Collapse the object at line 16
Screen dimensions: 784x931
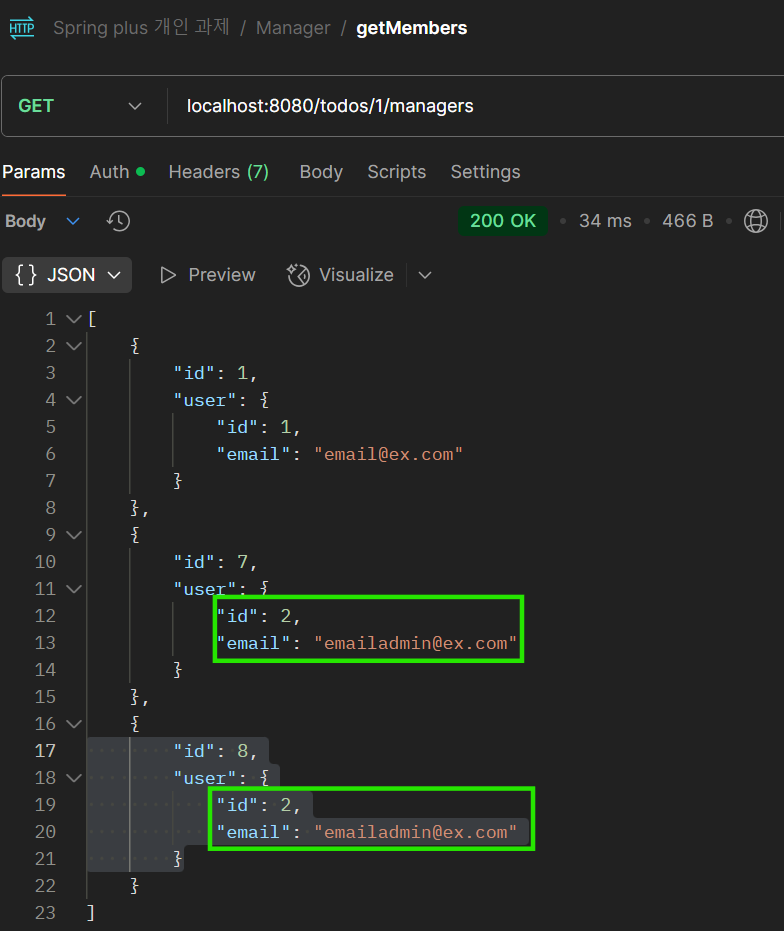click(x=74, y=723)
